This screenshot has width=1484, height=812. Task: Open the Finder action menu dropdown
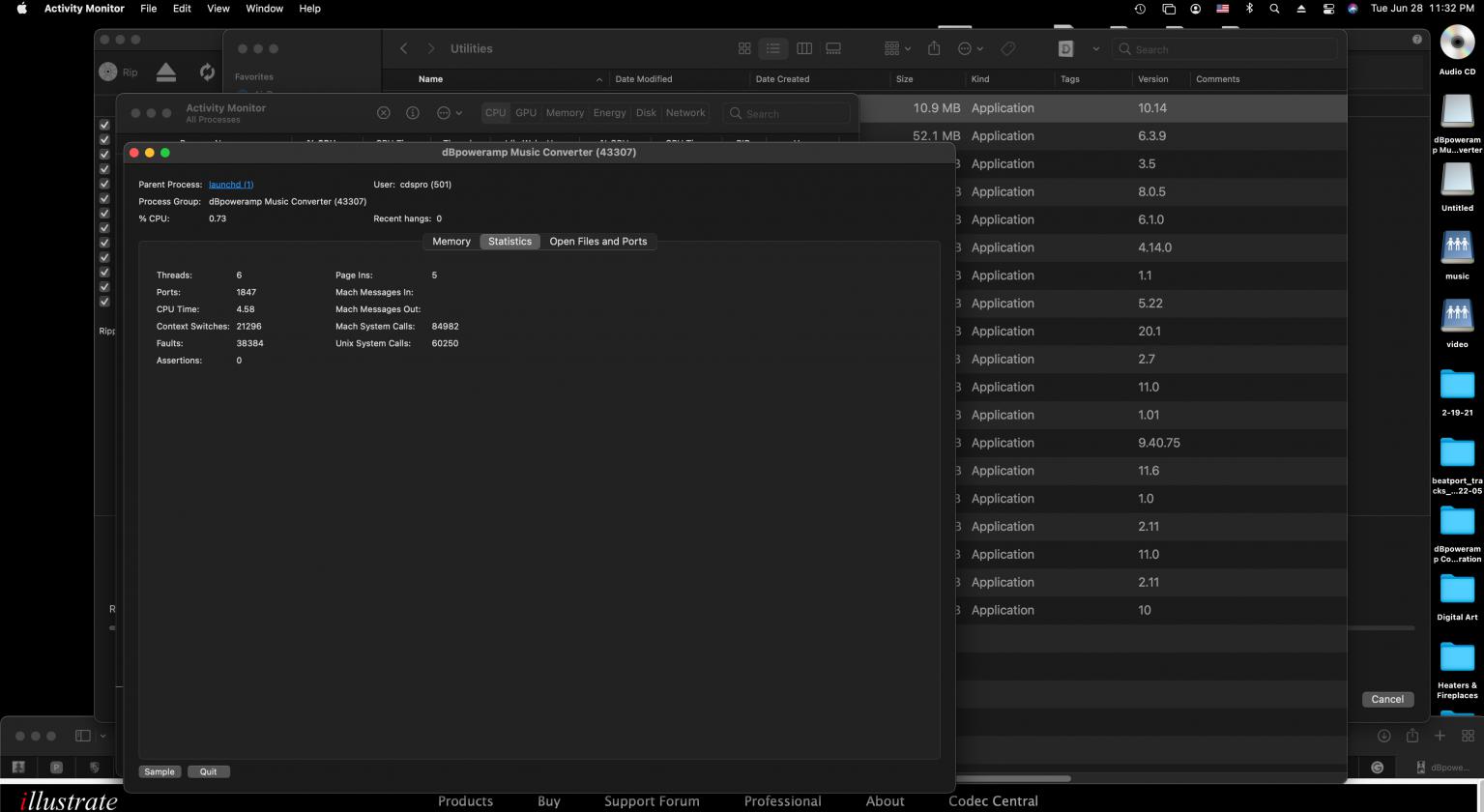point(970,48)
